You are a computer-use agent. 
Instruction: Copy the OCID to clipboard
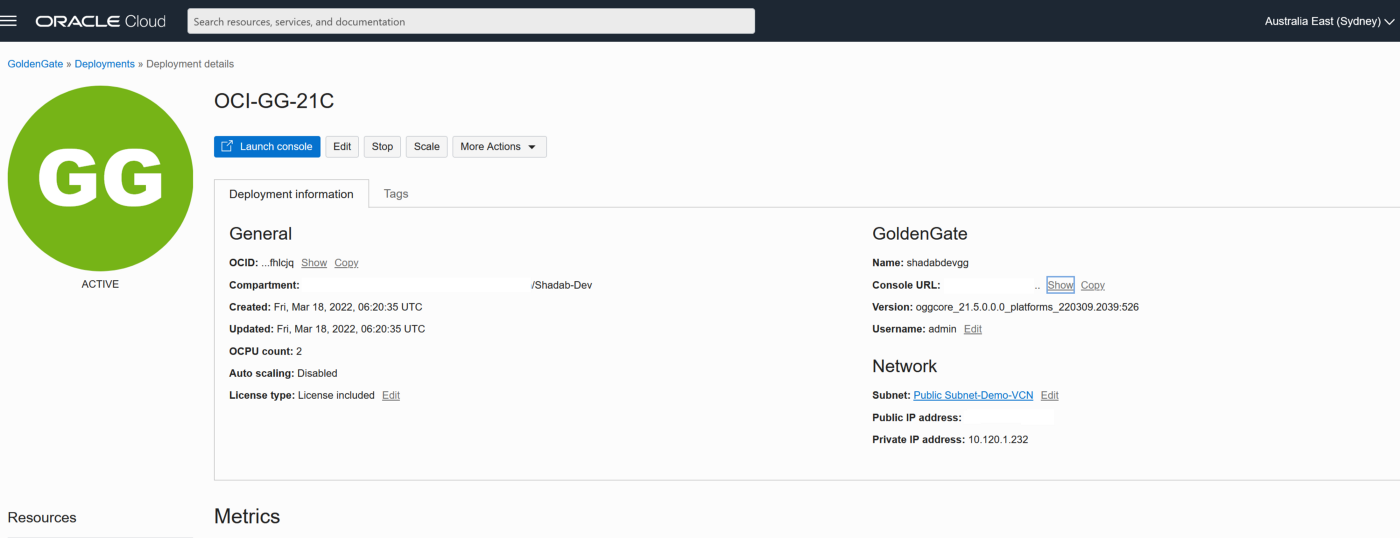coord(346,263)
